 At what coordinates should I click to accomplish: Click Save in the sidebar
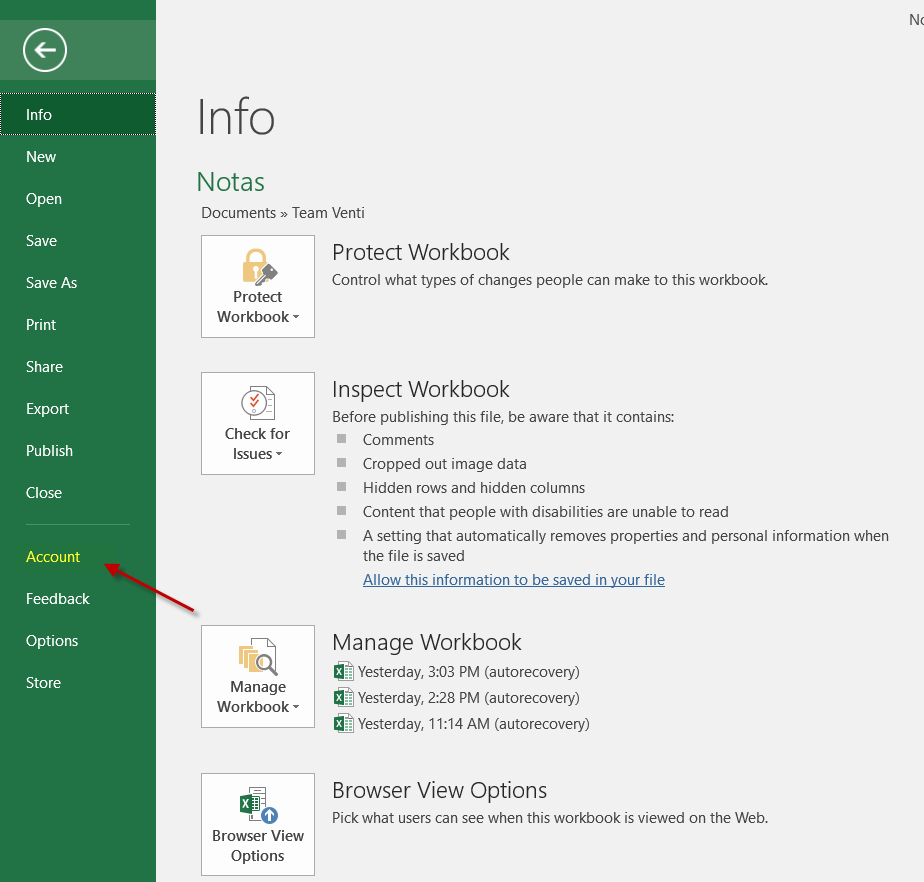pyautogui.click(x=78, y=240)
